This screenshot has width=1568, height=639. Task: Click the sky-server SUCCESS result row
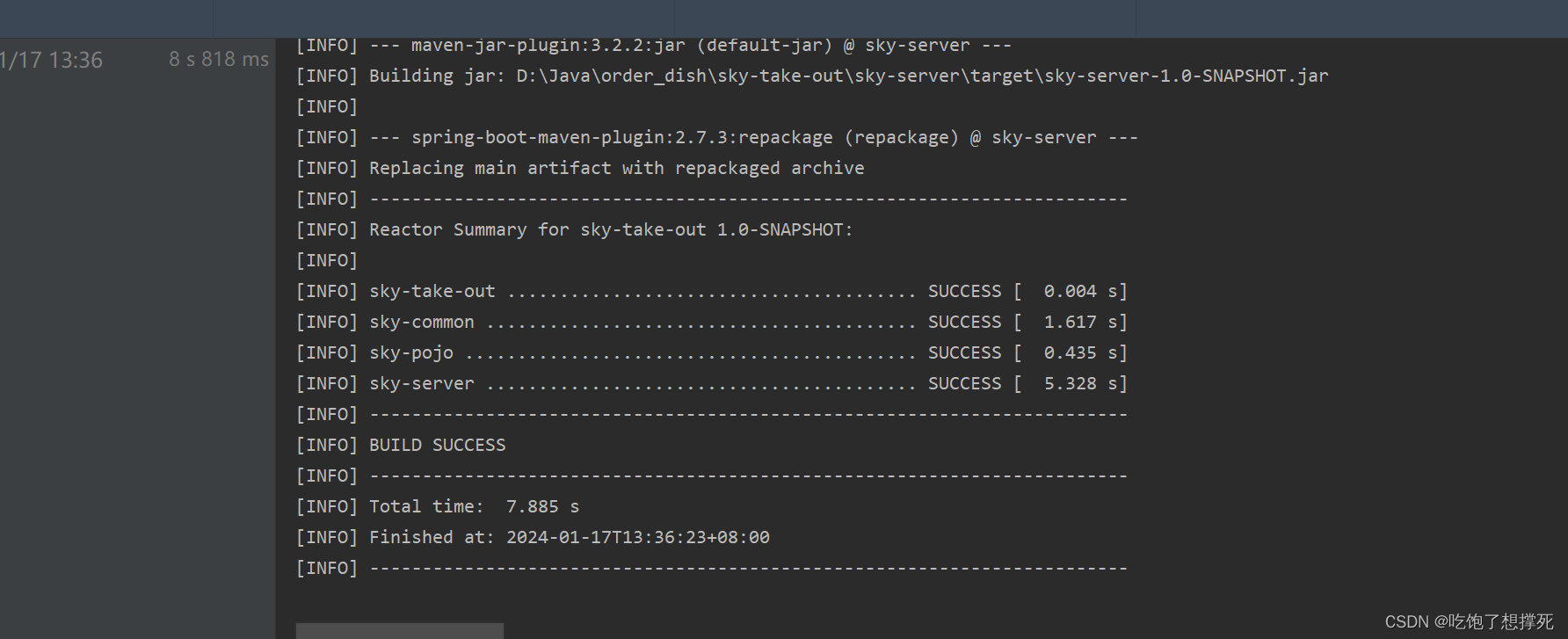click(710, 383)
